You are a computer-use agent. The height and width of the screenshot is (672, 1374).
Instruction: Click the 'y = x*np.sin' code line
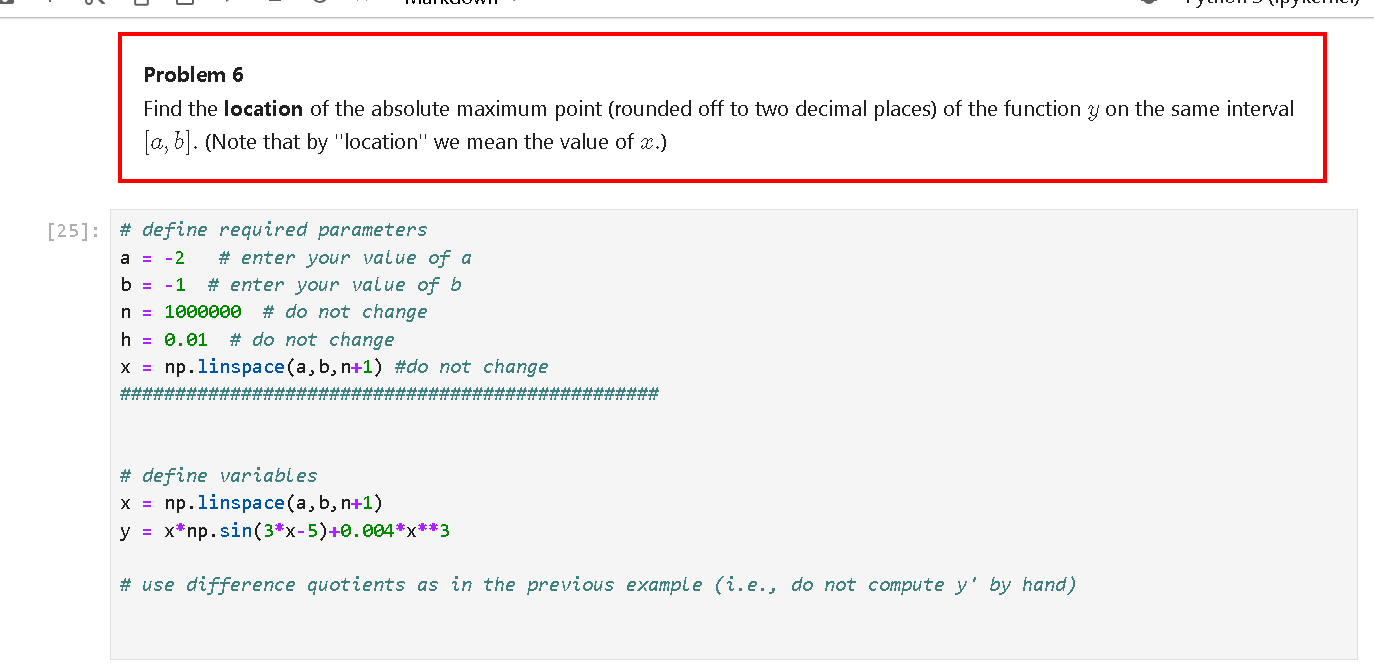300,530
